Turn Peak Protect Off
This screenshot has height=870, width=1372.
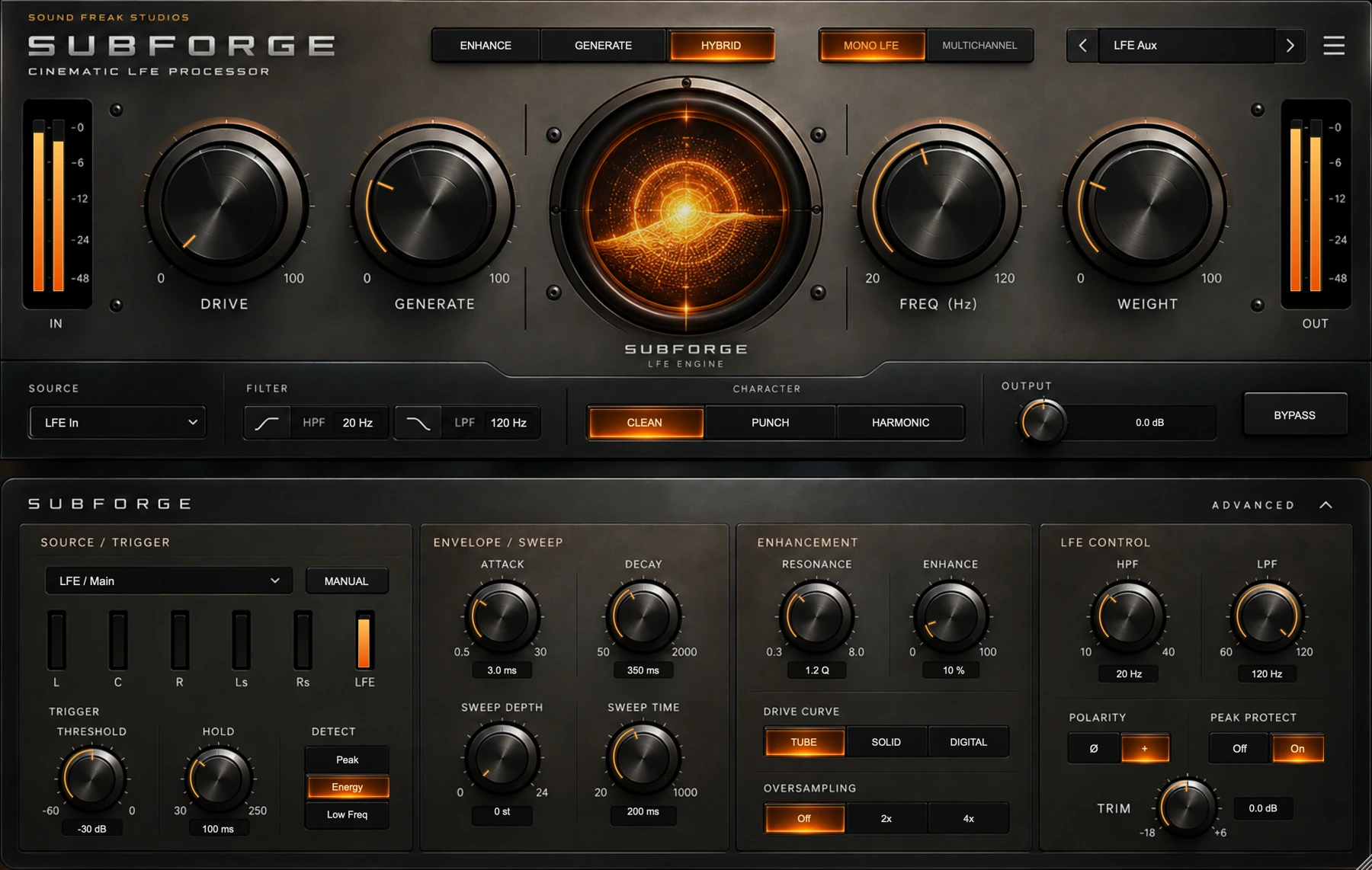[x=1239, y=748]
